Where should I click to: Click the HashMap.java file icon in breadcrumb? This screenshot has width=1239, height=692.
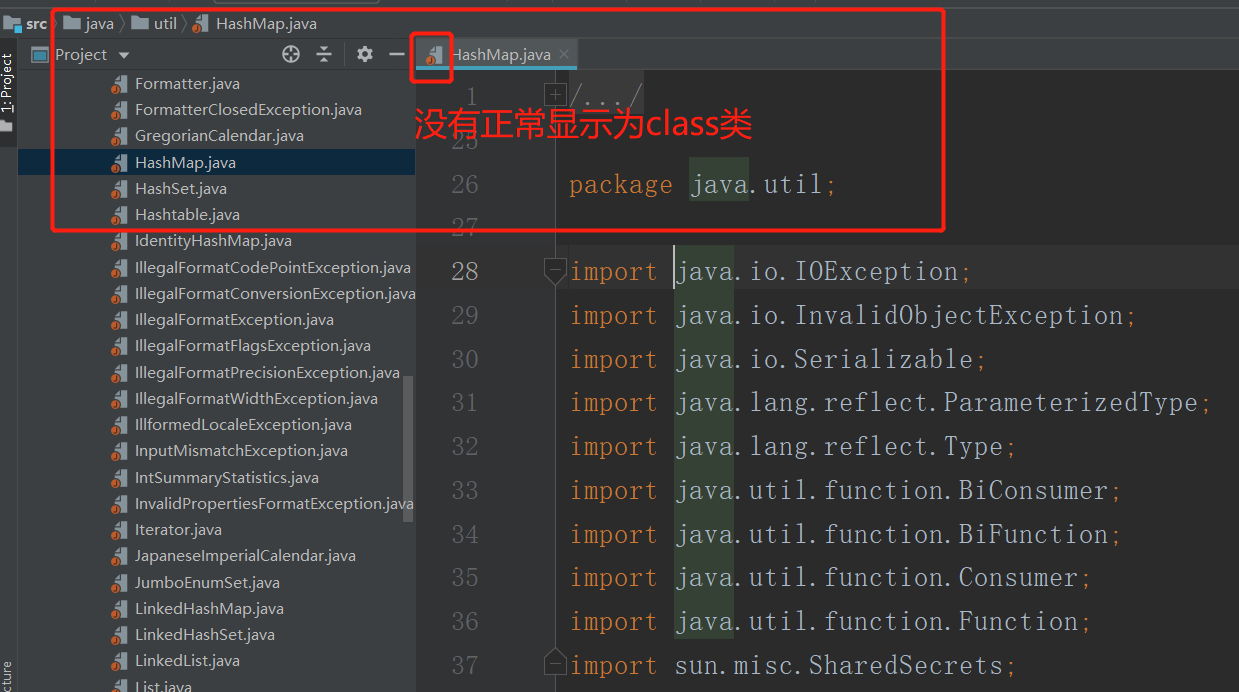coord(201,23)
